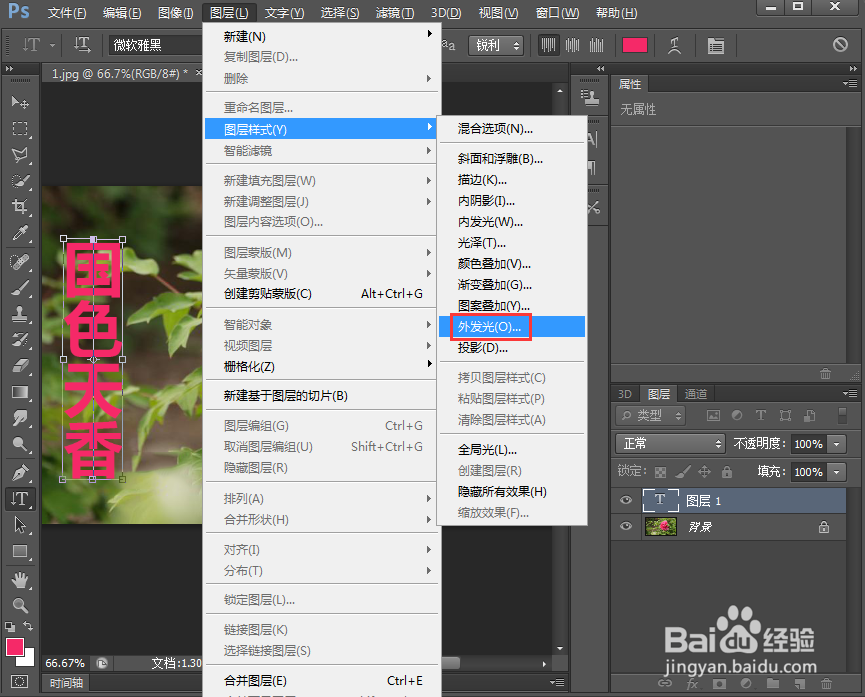The image size is (865, 697).
Task: Click the 微软雅黑 font name field
Action: click(156, 45)
